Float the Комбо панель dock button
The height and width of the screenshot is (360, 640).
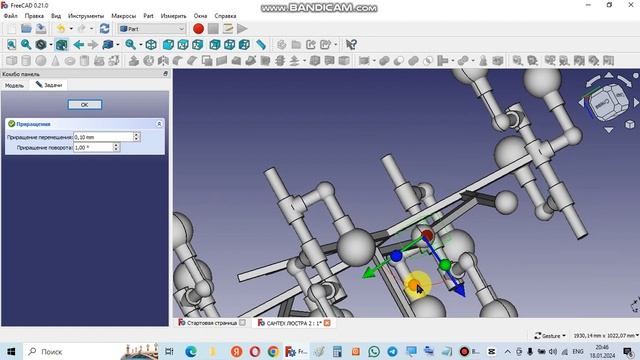pyautogui.click(x=165, y=74)
